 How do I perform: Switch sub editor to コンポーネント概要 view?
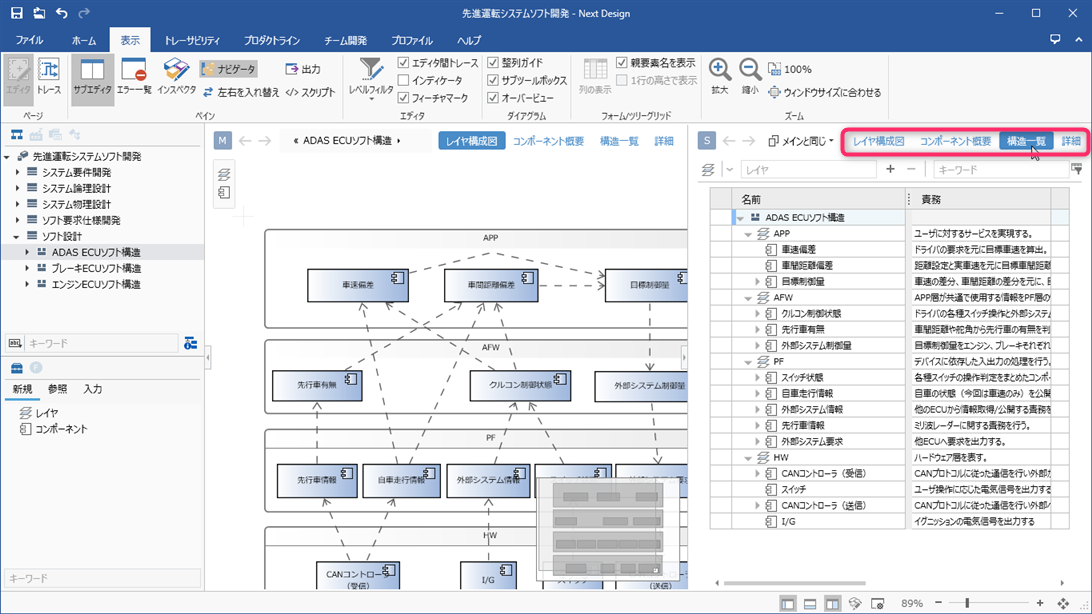pos(955,141)
